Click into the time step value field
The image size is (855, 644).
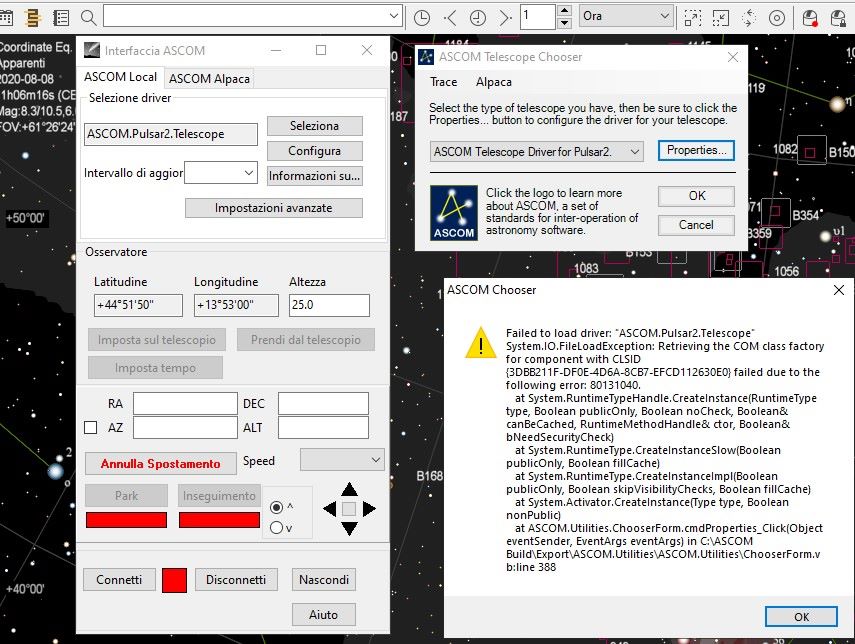[x=538, y=16]
